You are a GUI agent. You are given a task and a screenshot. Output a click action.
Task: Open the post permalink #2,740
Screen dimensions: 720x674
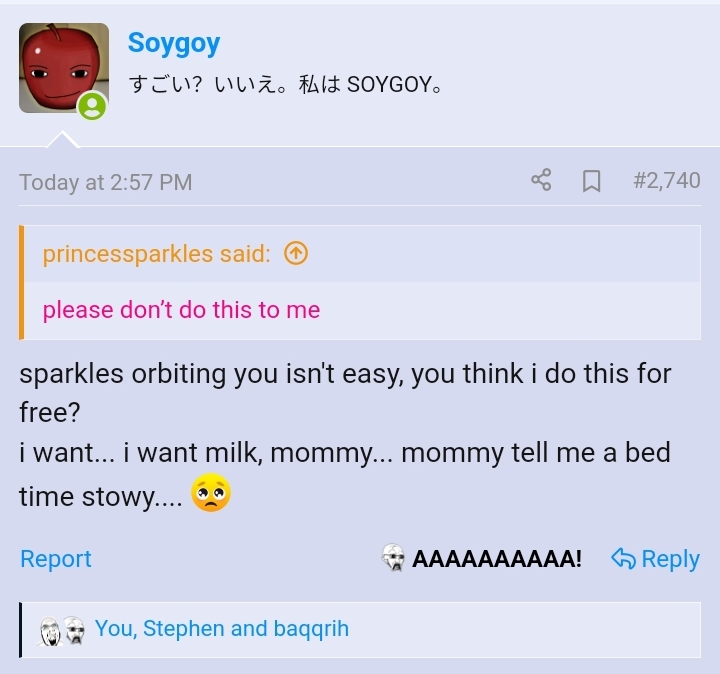tap(666, 181)
